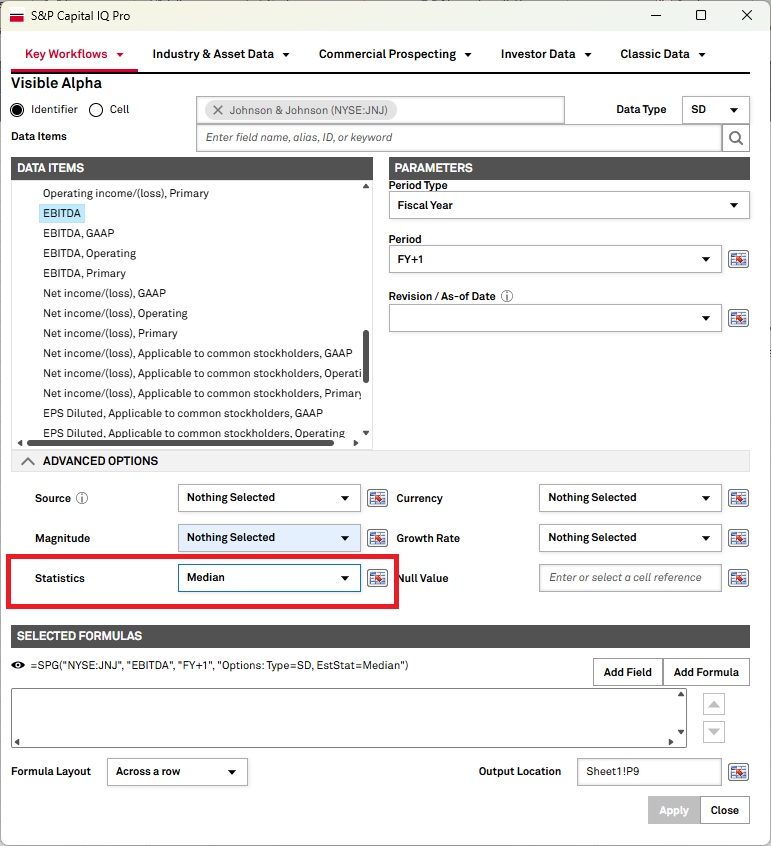Viewport: 772px width, 846px height.
Task: Click the Data Items list scroll-down arrow
Action: coord(366,433)
